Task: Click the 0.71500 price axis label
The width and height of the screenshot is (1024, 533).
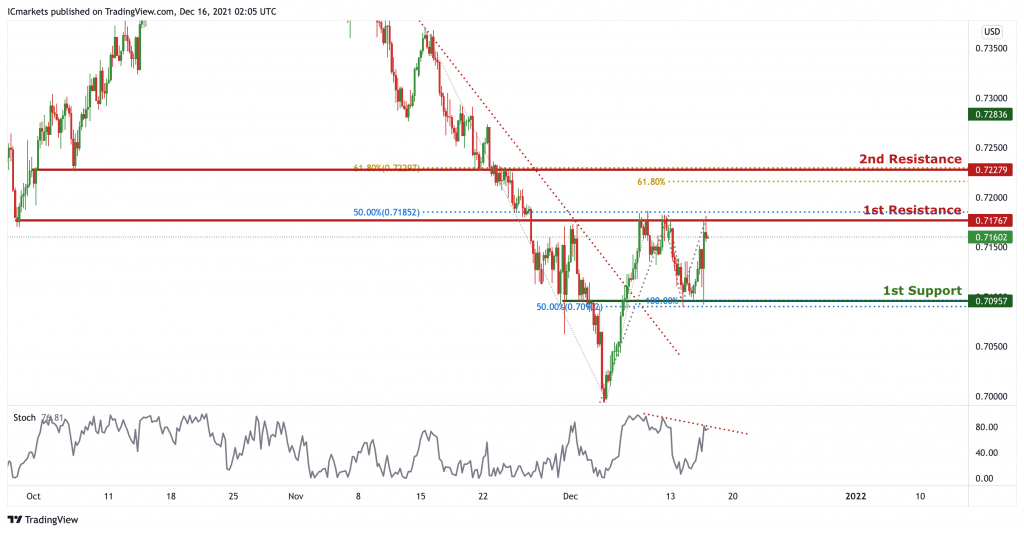Action: point(991,248)
